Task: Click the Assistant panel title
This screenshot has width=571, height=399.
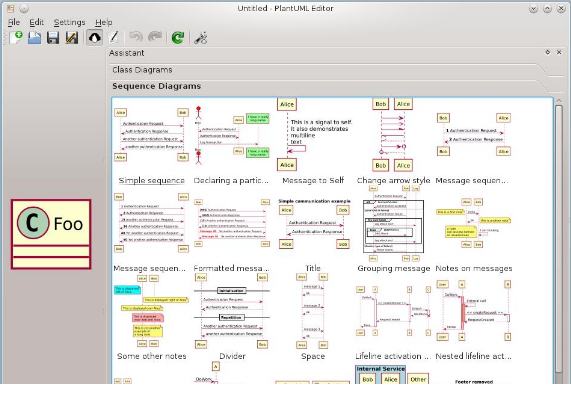Action: [x=126, y=53]
